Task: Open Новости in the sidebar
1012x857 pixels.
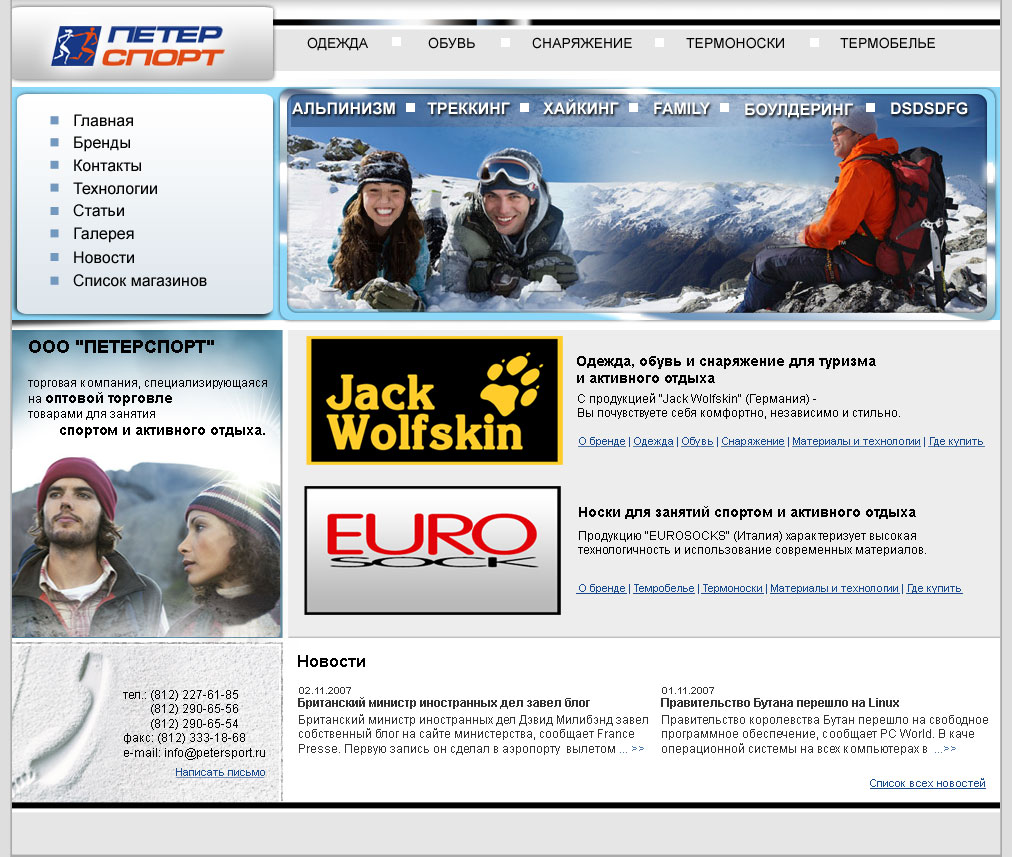Action: point(104,257)
